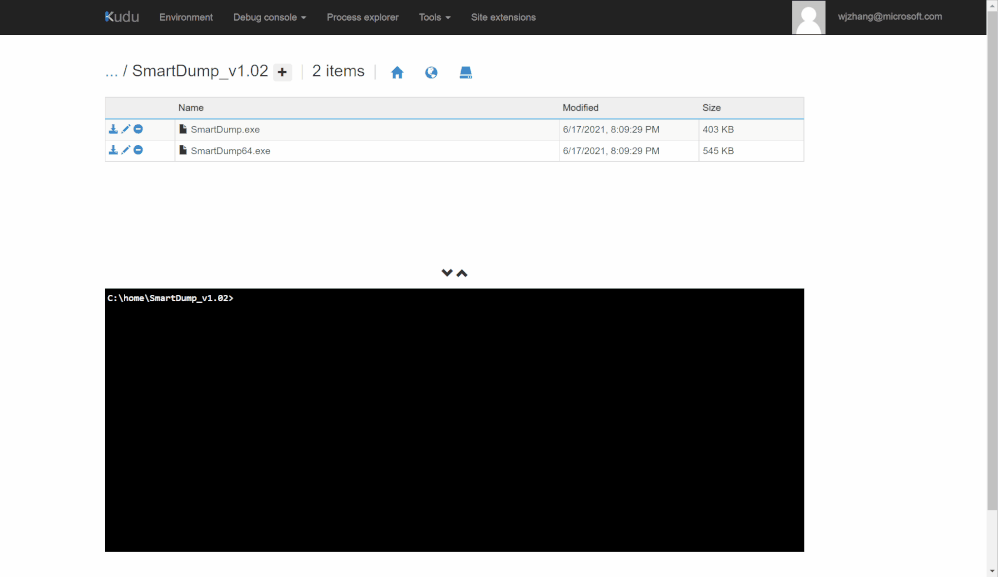This screenshot has width=998, height=577.
Task: Click the user avatar picture
Action: [808, 17]
